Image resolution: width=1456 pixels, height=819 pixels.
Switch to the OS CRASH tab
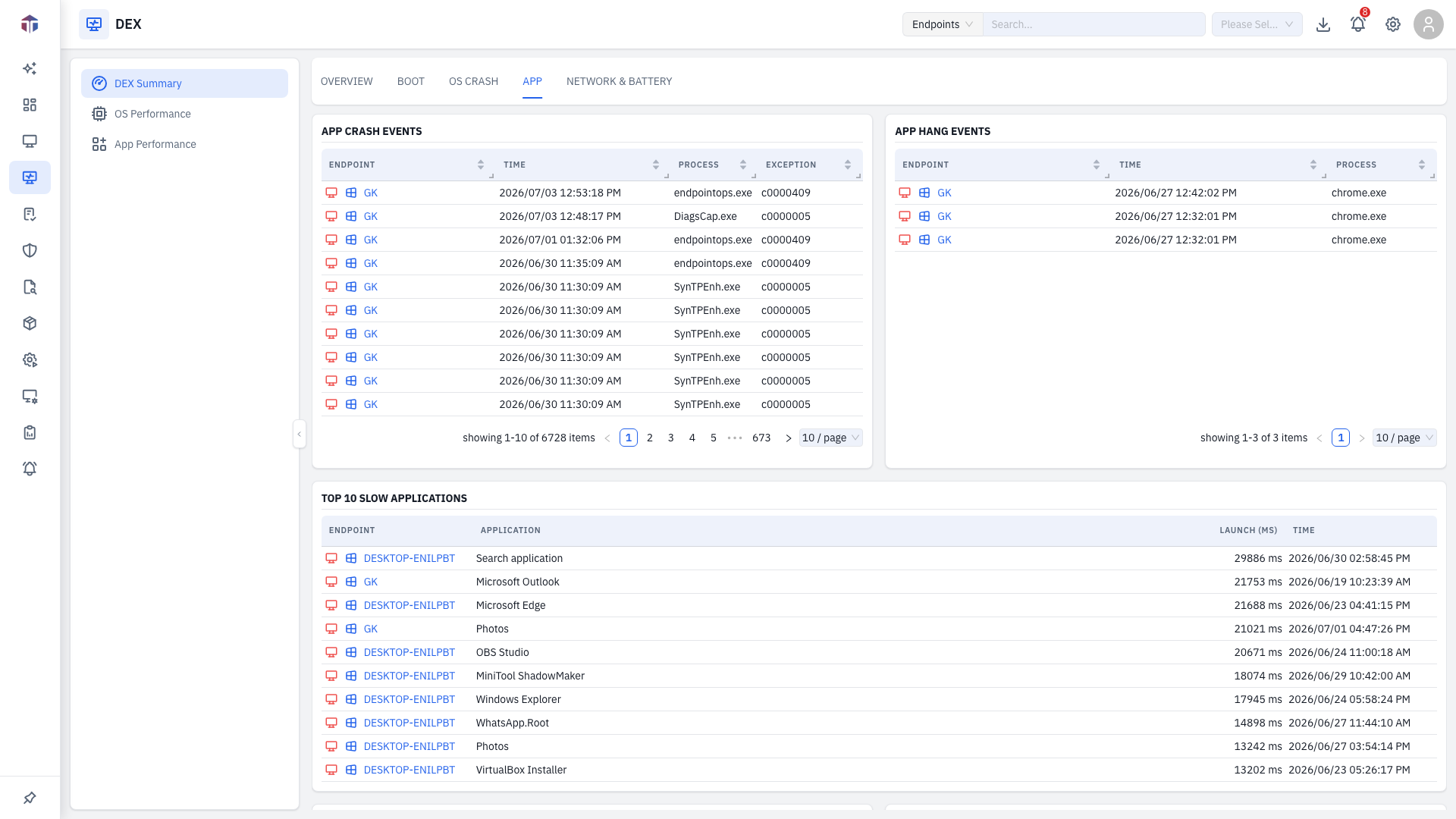pos(473,81)
